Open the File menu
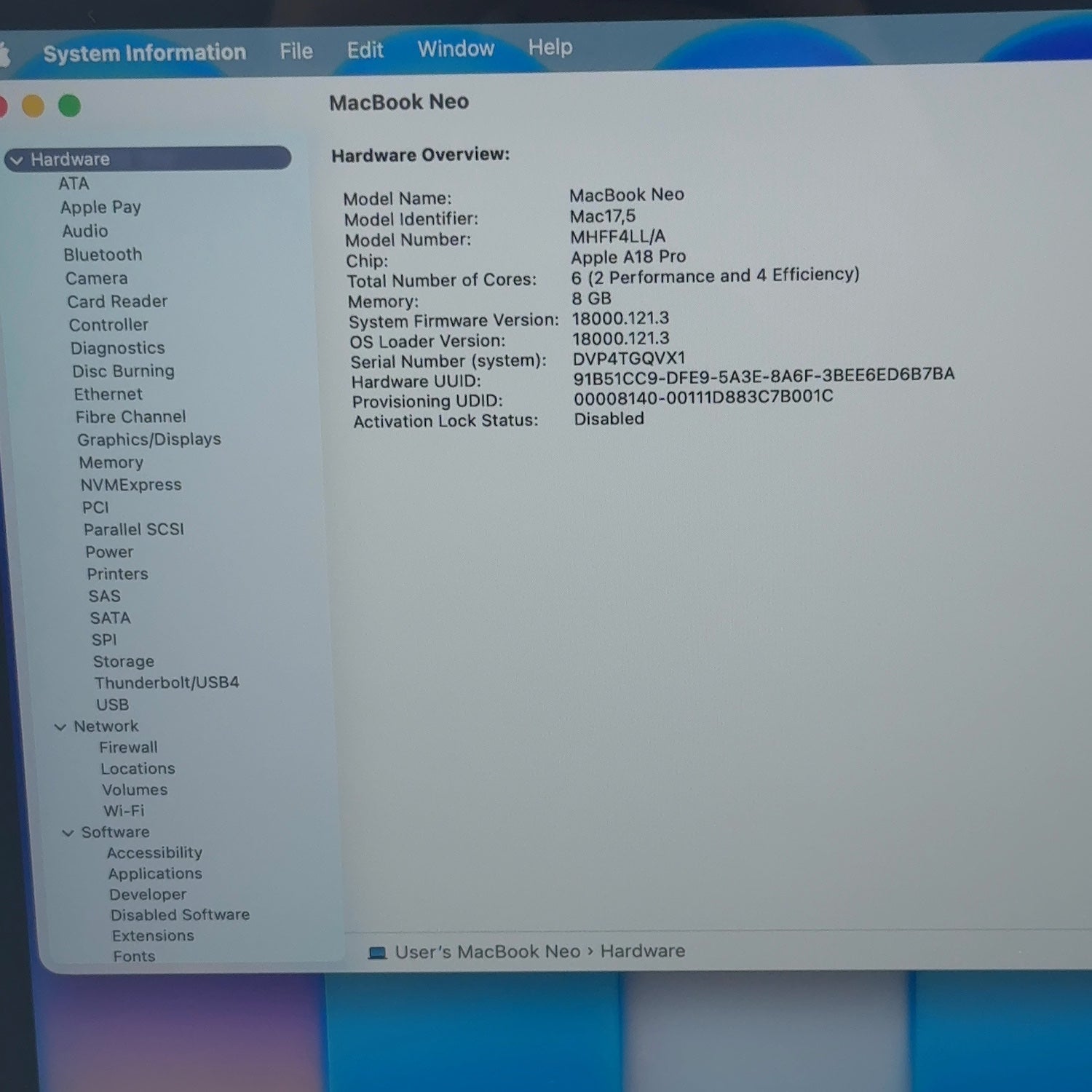The width and height of the screenshot is (1092, 1092). 296,51
